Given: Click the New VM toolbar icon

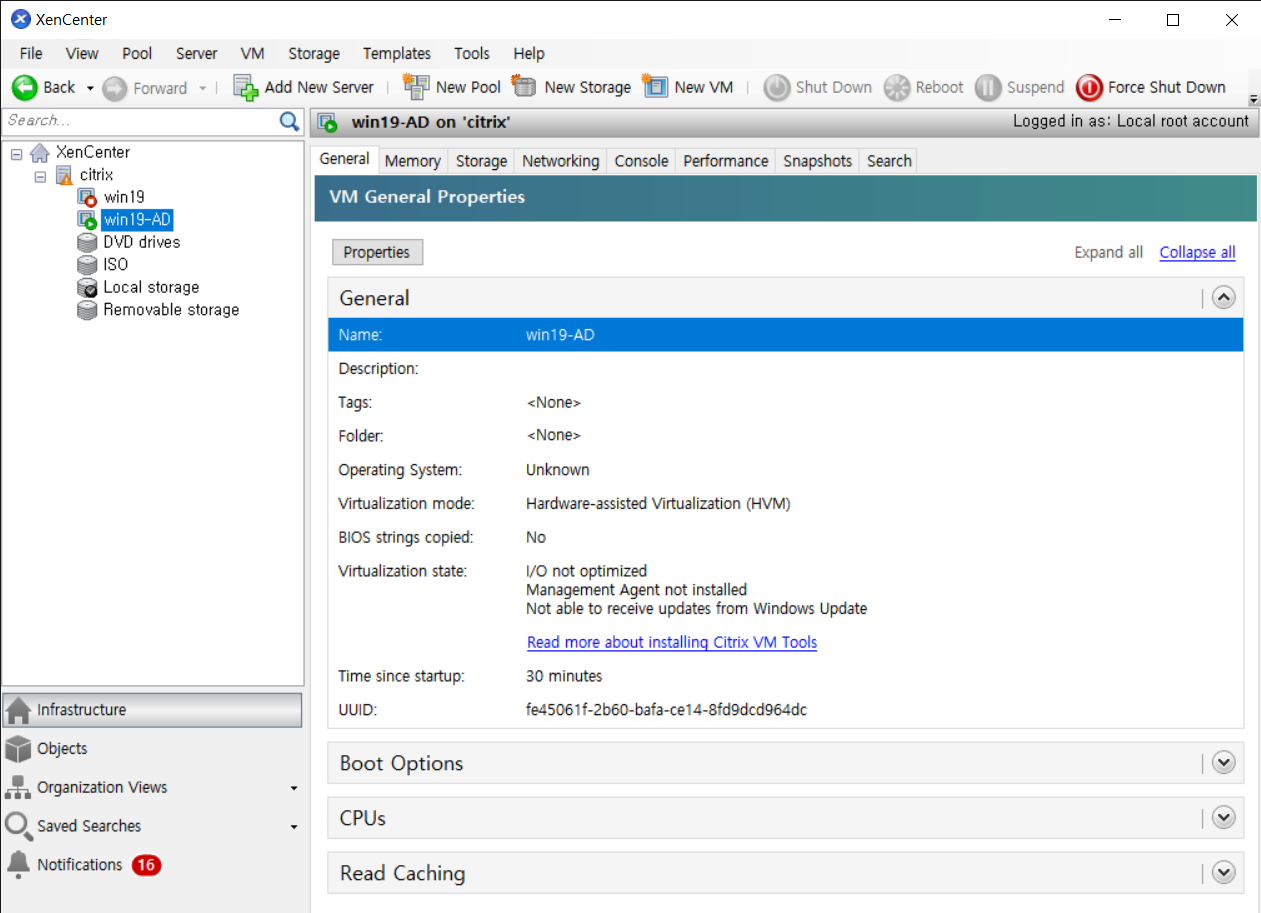Looking at the screenshot, I should [655, 87].
